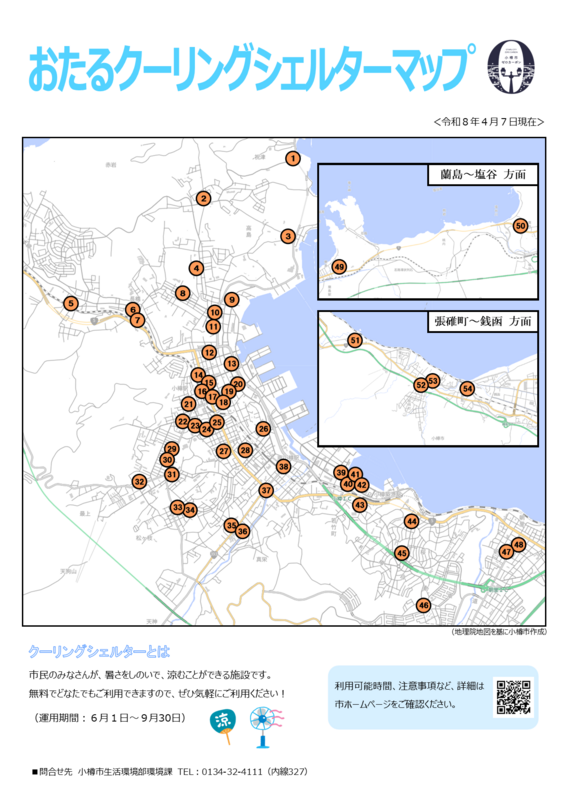Screen dimensions: 566x800
Task: Click the contact line TEL 0134-32-4111
Action: click(169, 771)
